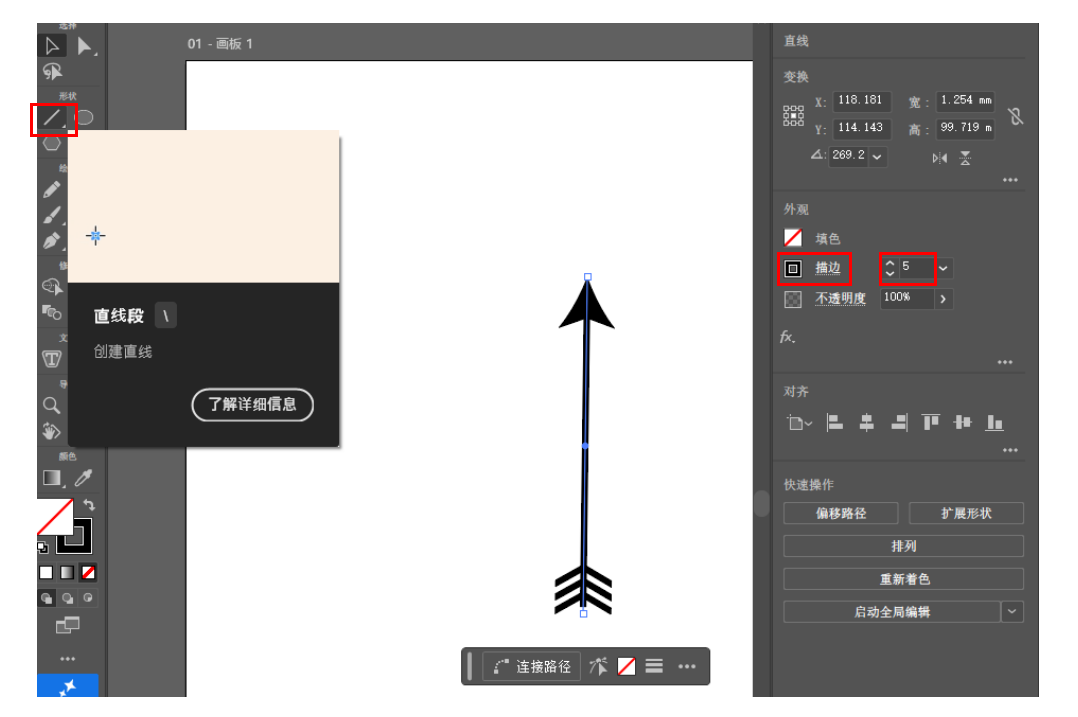Click the 扩展形状 quick action
The height and width of the screenshot is (717, 1078).
pyautogui.click(x=966, y=513)
